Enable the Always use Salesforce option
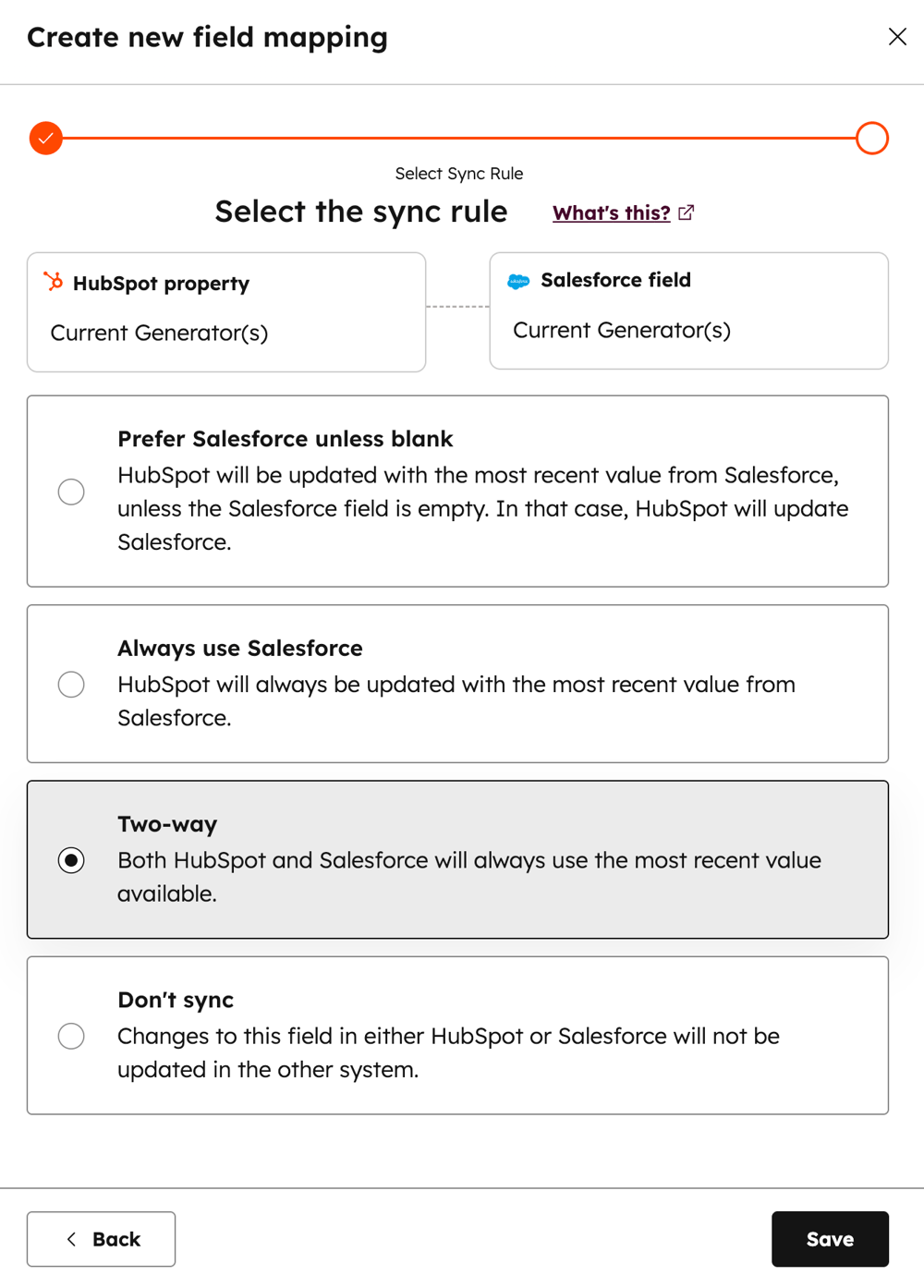 point(71,684)
